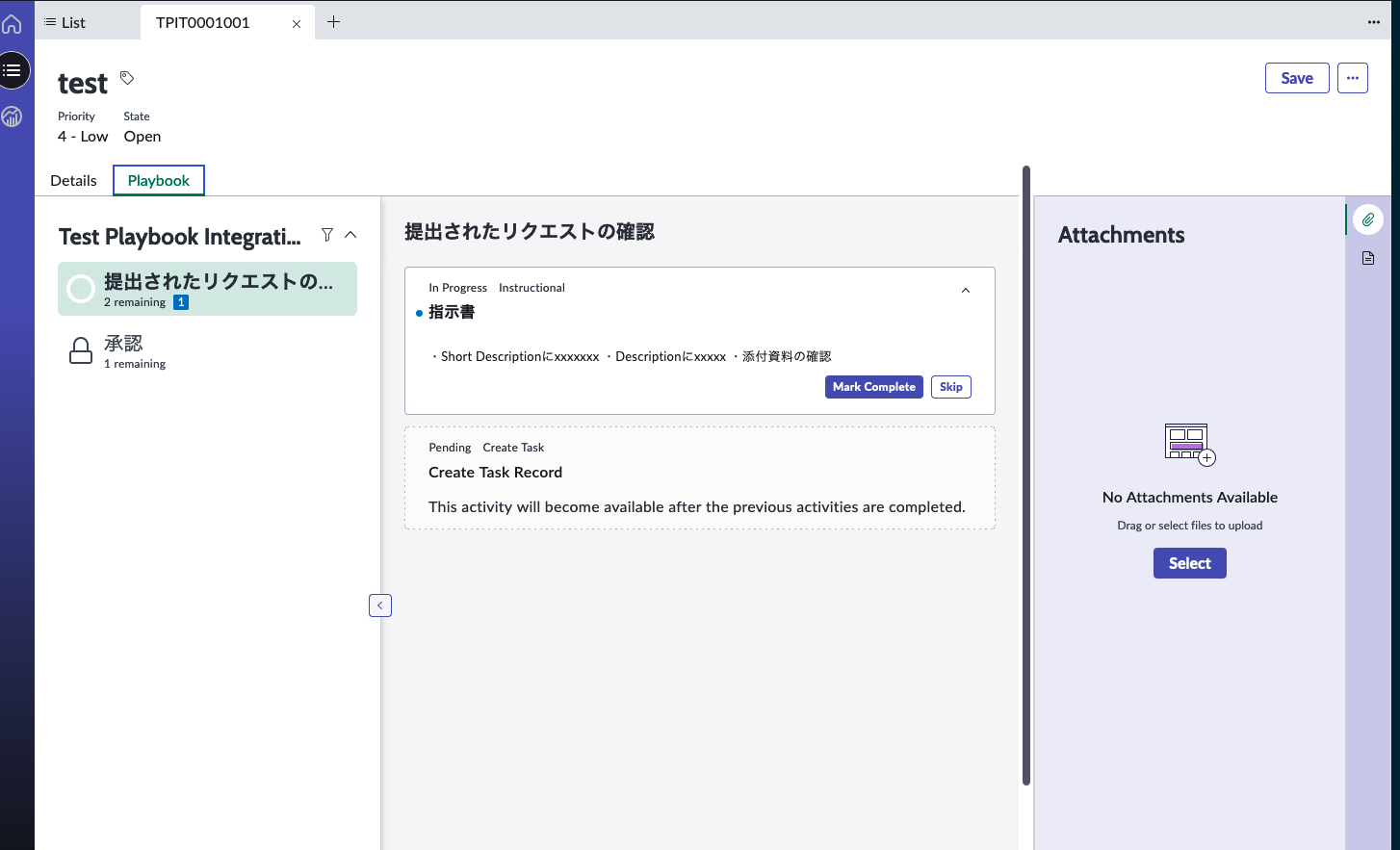Switch to the Details tab

coord(73,180)
